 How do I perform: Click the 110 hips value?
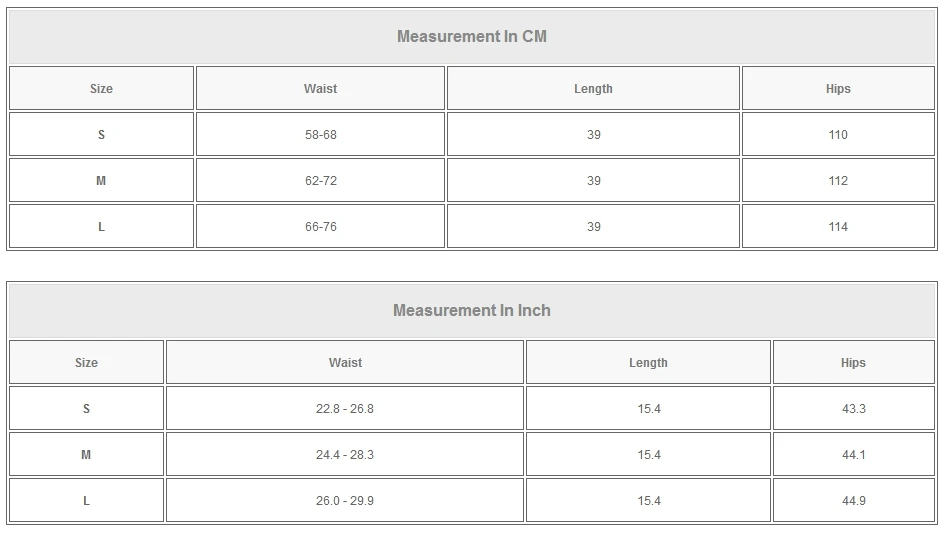coord(838,135)
